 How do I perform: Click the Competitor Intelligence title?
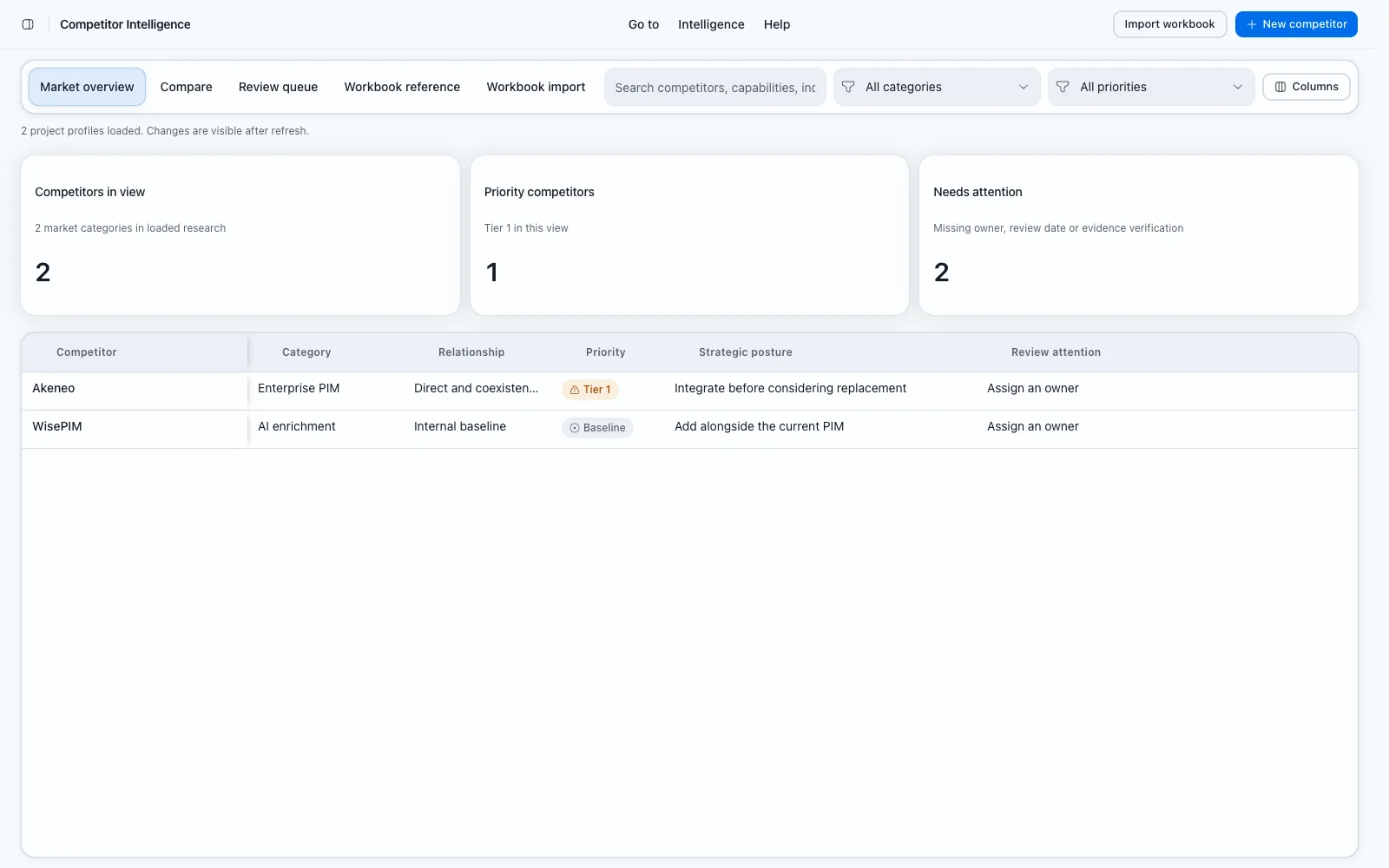(125, 24)
